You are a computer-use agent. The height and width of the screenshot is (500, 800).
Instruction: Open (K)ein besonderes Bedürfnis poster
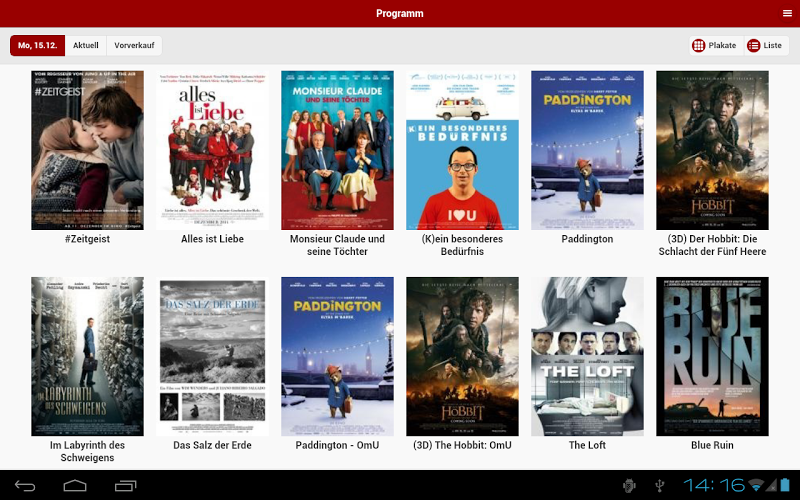462,150
